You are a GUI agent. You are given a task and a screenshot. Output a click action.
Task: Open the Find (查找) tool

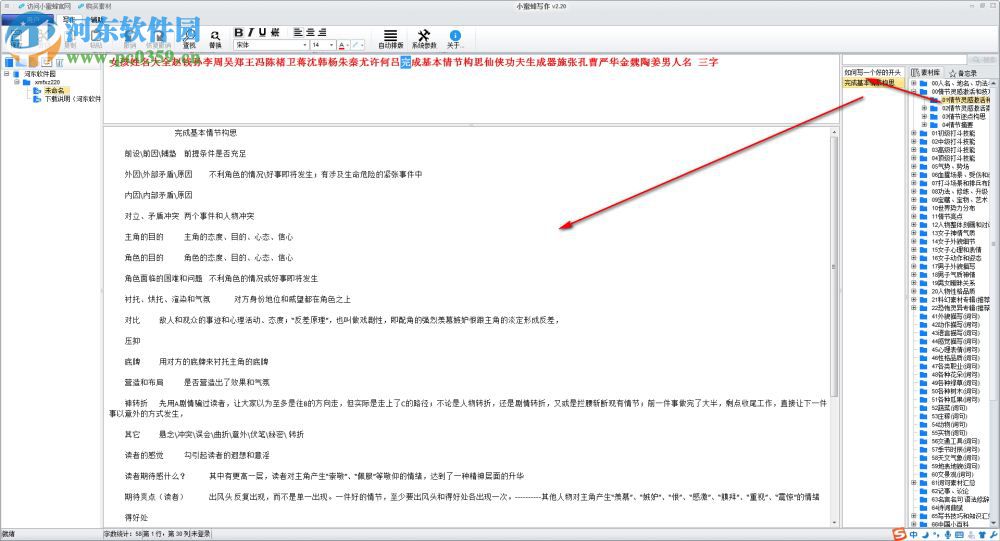click(x=189, y=40)
